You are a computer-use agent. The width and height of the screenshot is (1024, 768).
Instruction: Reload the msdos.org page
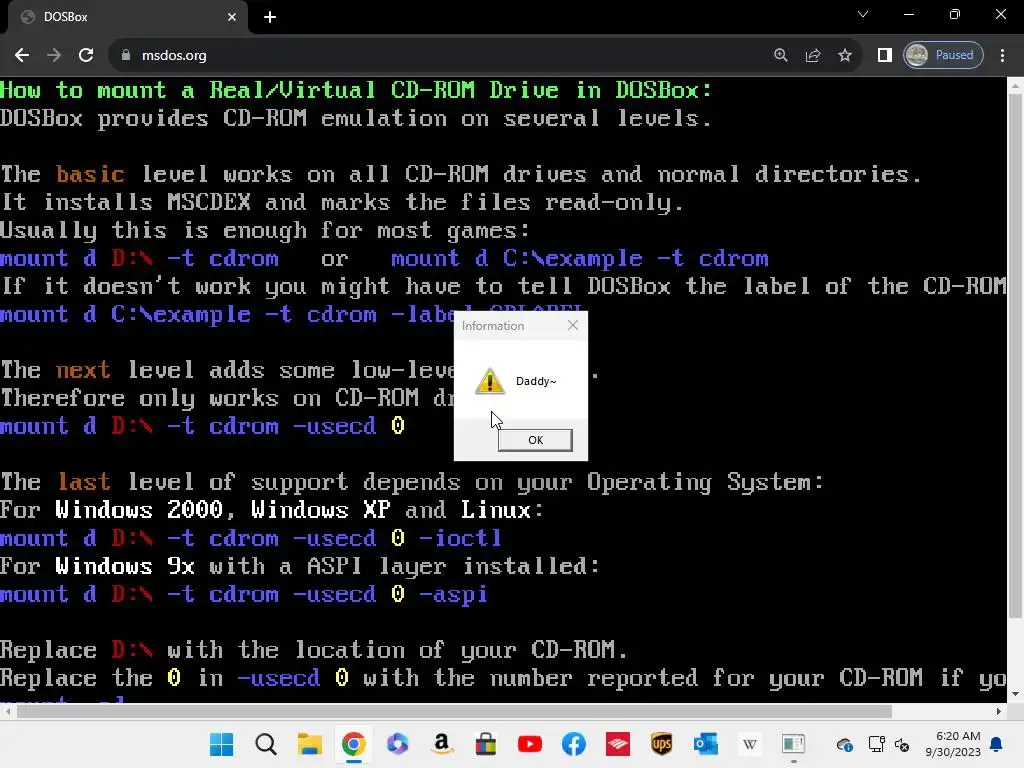[86, 56]
